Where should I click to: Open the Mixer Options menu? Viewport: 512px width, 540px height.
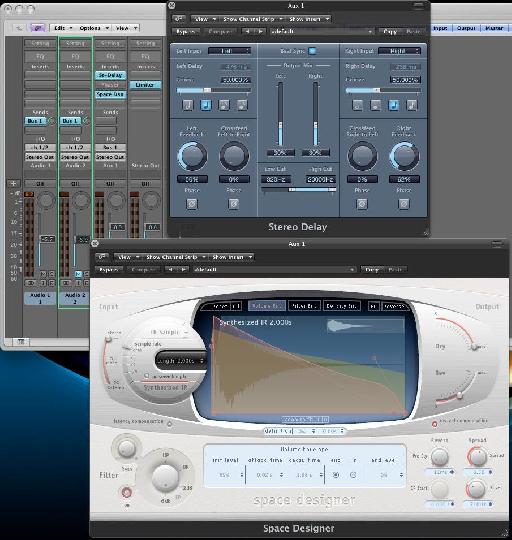93,28
